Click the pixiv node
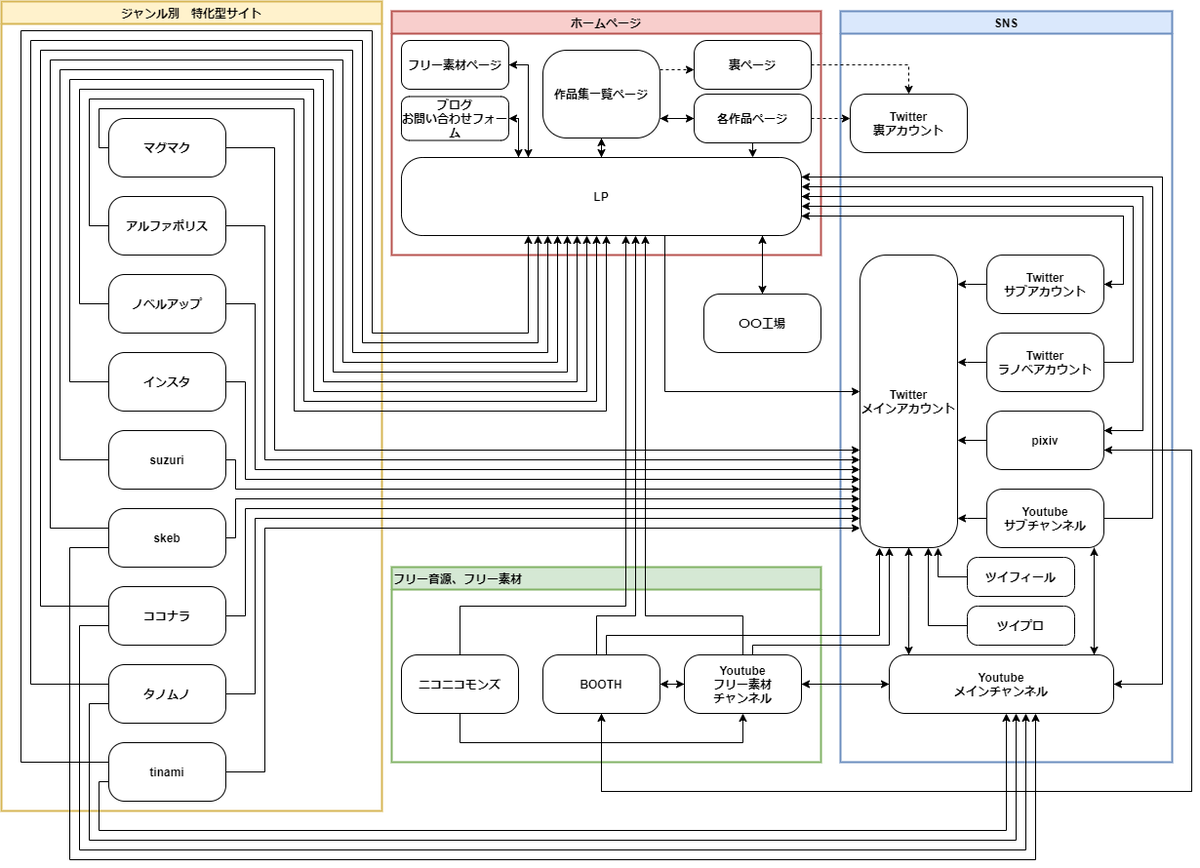 point(1045,440)
